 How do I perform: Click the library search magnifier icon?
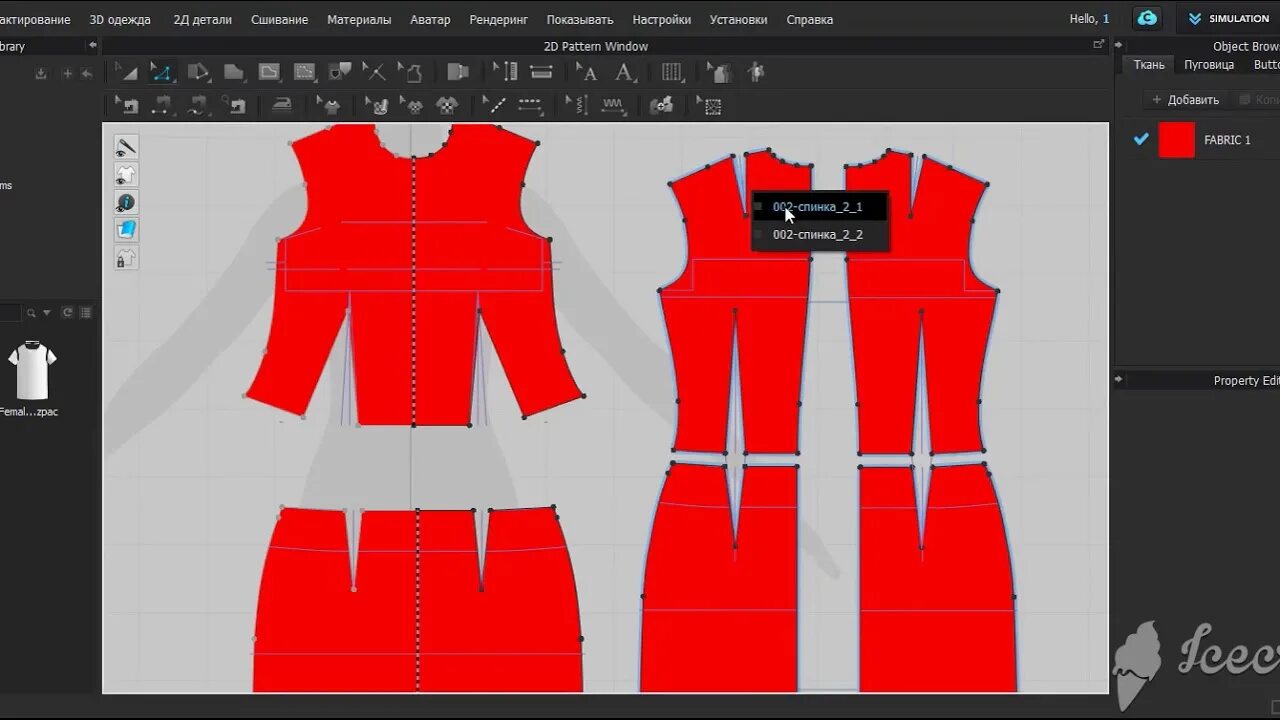click(32, 313)
